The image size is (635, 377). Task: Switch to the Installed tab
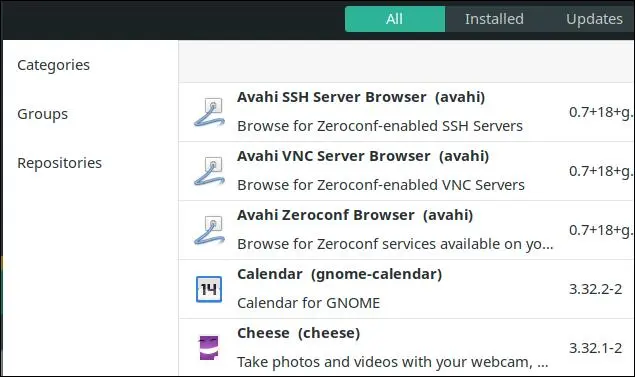click(x=494, y=19)
